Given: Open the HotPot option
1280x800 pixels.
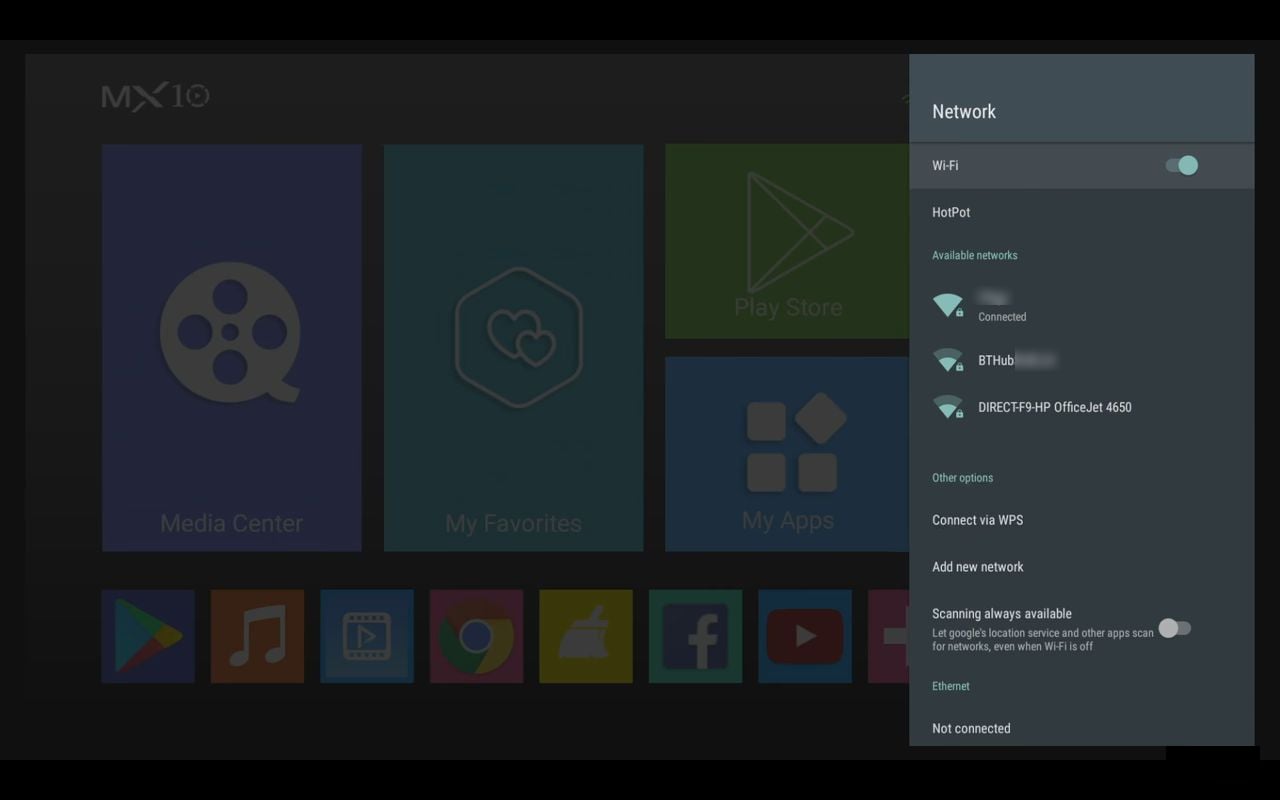Looking at the screenshot, I should pyautogui.click(x=951, y=212).
